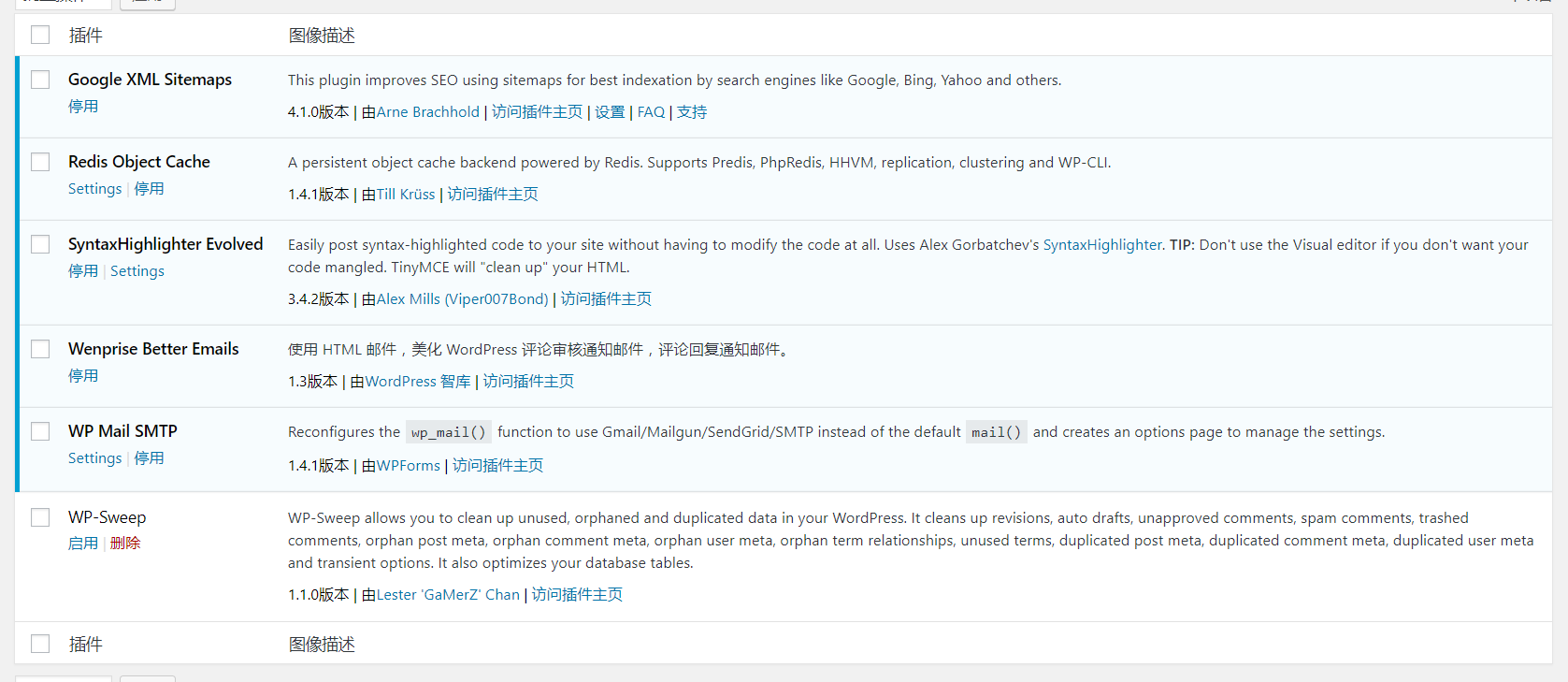
Task: Click the 设置 link for Google XML Sitemaps
Action: point(610,112)
